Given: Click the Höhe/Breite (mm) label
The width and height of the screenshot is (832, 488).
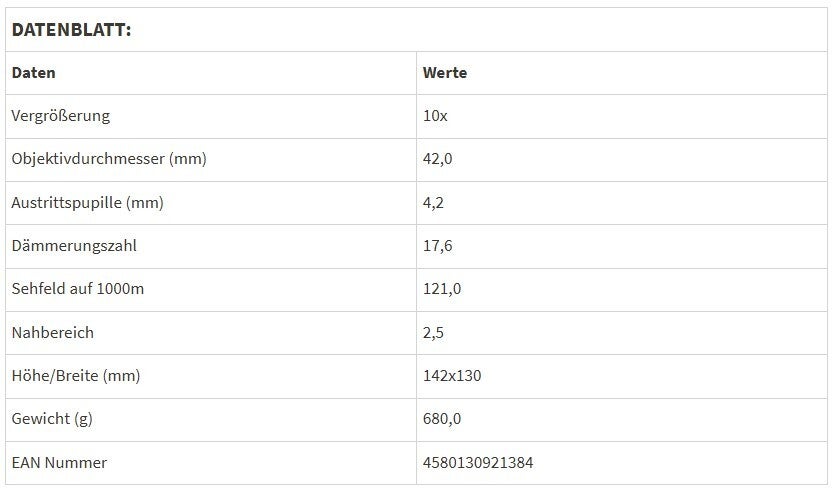Looking at the screenshot, I should point(75,376).
